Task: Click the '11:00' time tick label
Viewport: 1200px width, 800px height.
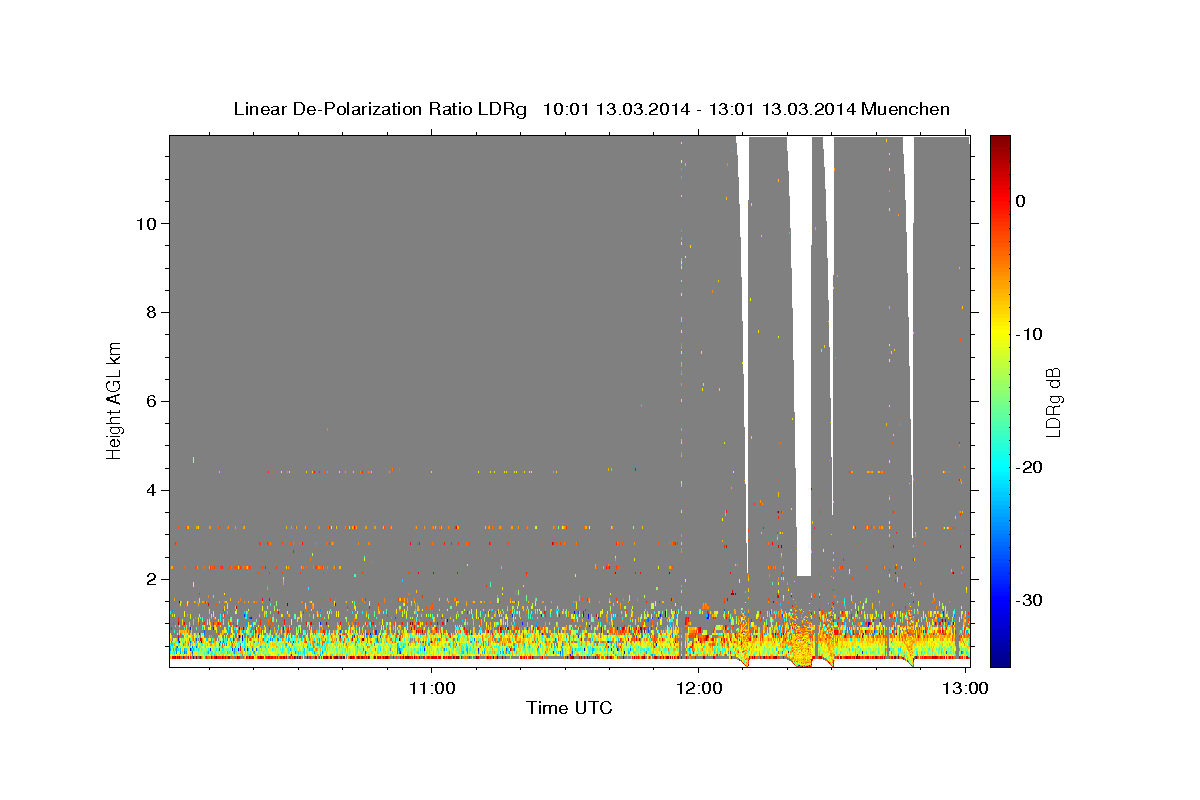Action: tap(432, 688)
